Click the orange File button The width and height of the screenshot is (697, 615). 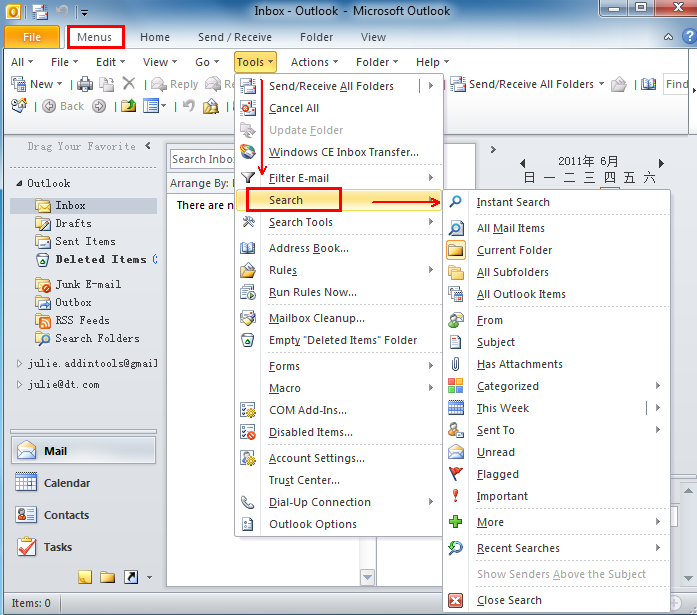(x=32, y=37)
